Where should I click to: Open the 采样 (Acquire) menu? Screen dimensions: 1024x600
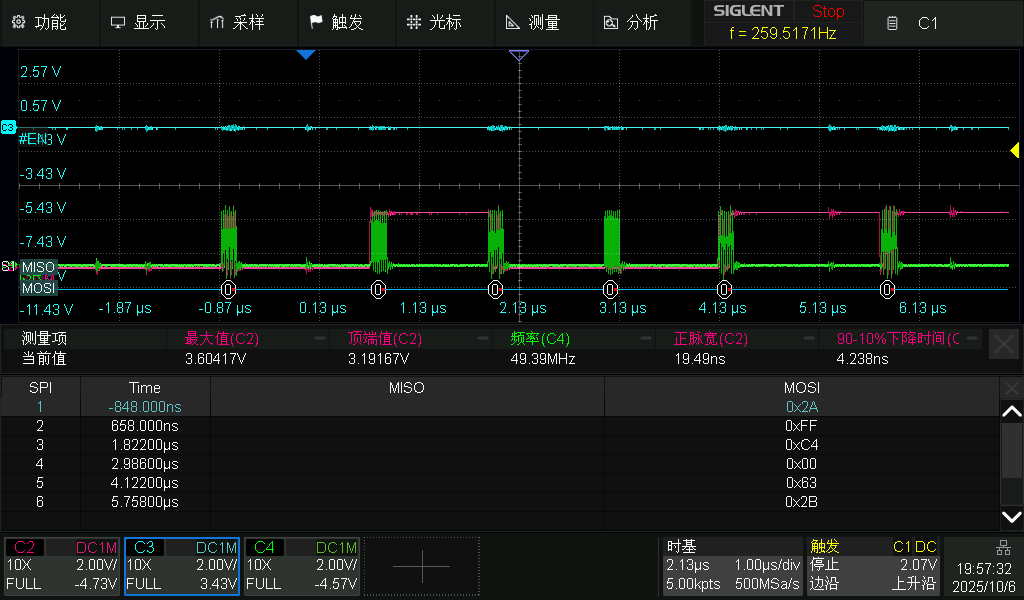(237, 22)
